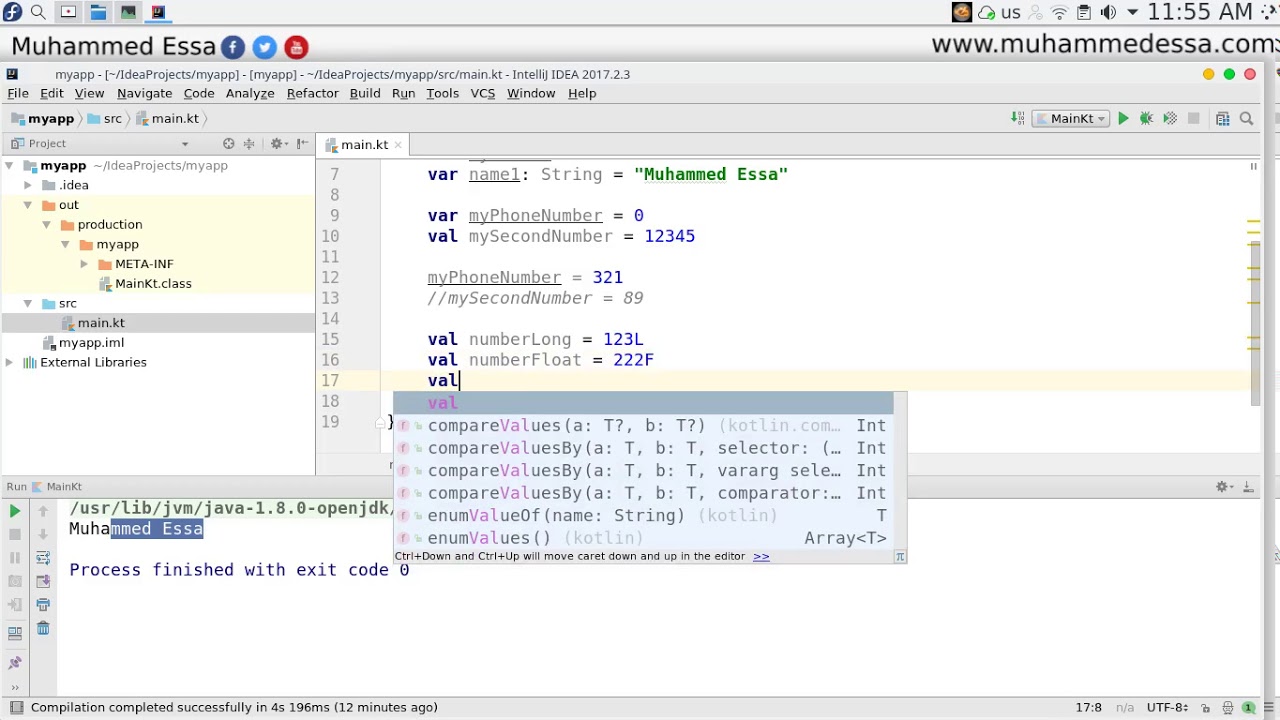Open the Refactor menu
The image size is (1280, 720).
point(312,93)
